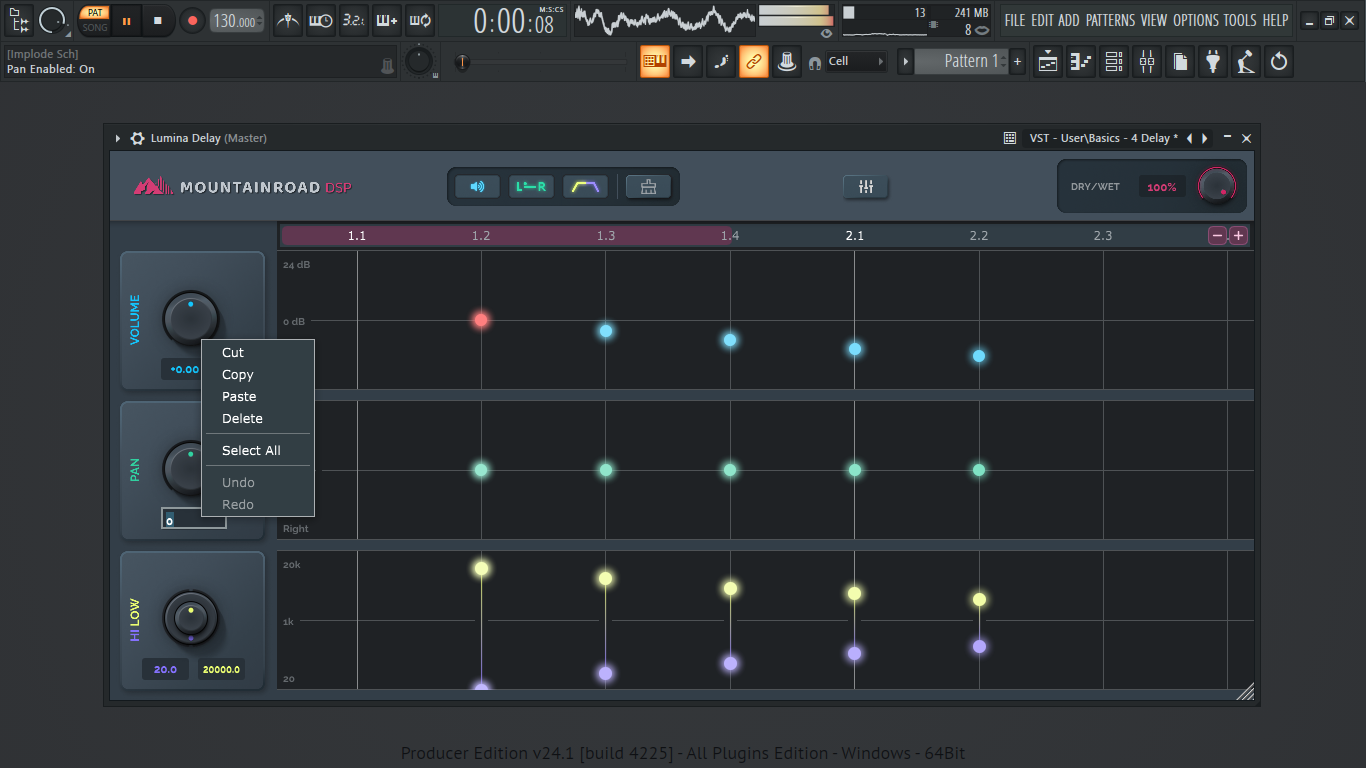Viewport: 1366px width, 768px height.
Task: Enable typing keyboard to piano icon
Action: click(656, 61)
